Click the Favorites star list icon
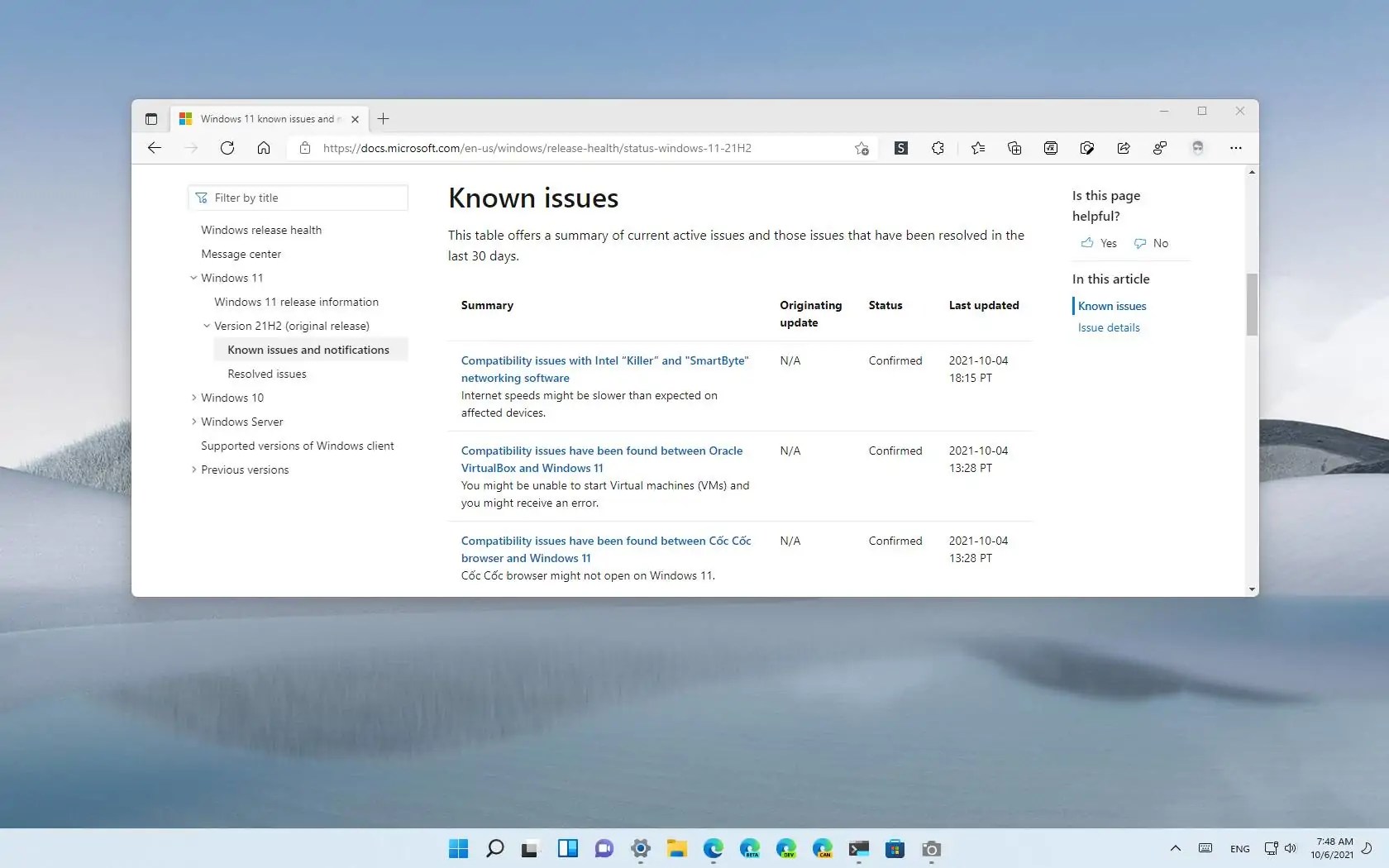The image size is (1389, 868). (978, 148)
